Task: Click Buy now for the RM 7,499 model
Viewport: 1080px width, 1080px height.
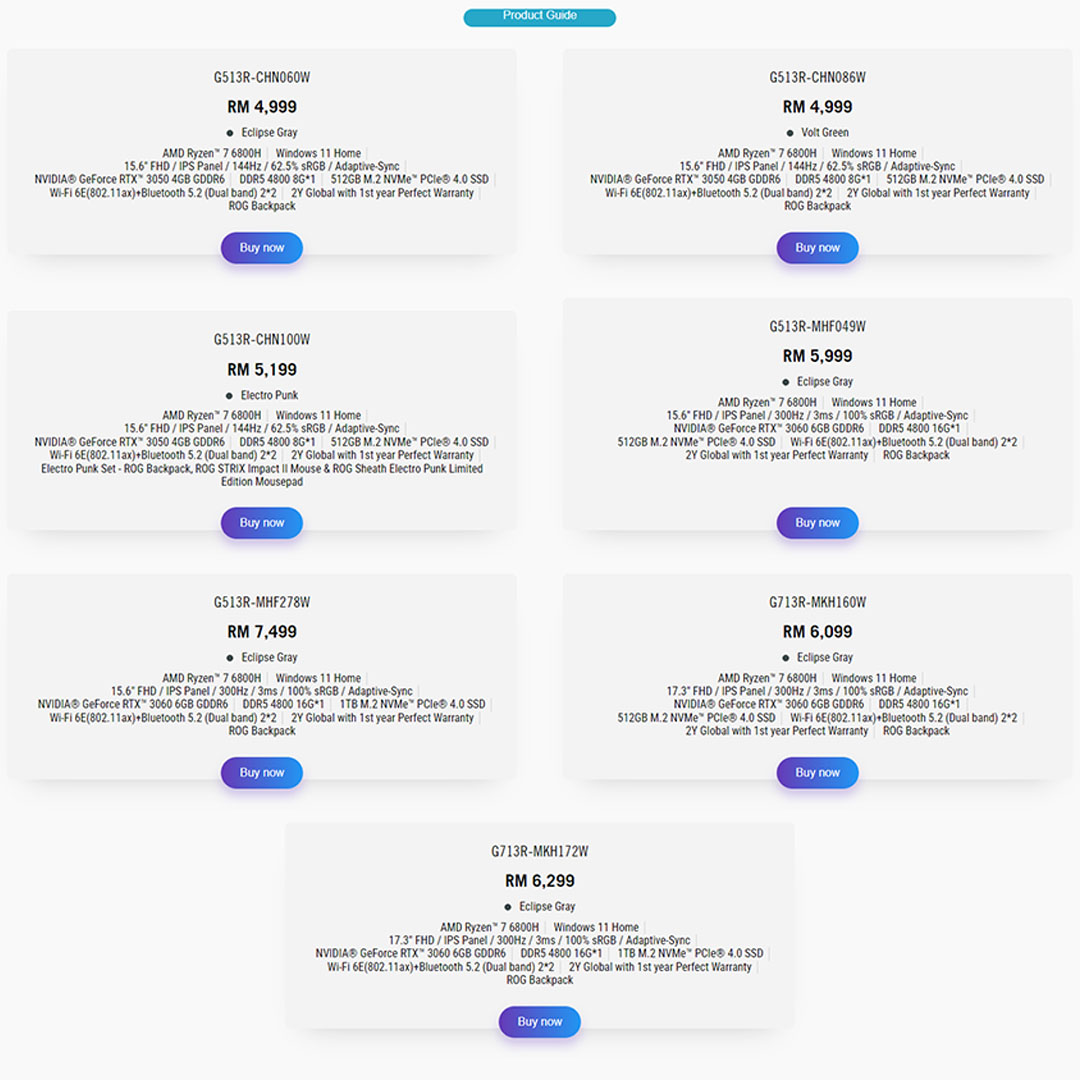Action: (x=261, y=772)
